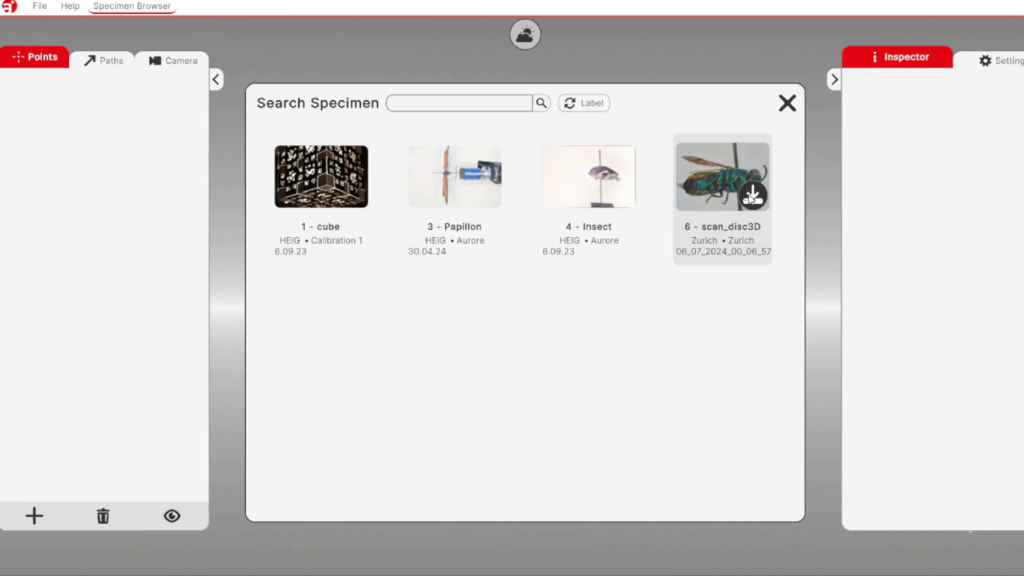Image resolution: width=1024 pixels, height=576 pixels.
Task: Switch to the Camera tab
Action: coord(173,61)
